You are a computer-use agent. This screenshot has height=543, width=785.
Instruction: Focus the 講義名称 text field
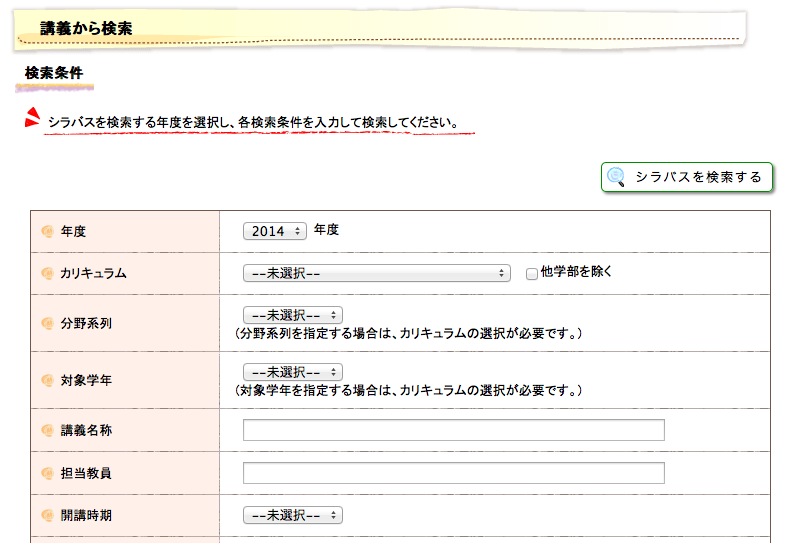click(453, 430)
